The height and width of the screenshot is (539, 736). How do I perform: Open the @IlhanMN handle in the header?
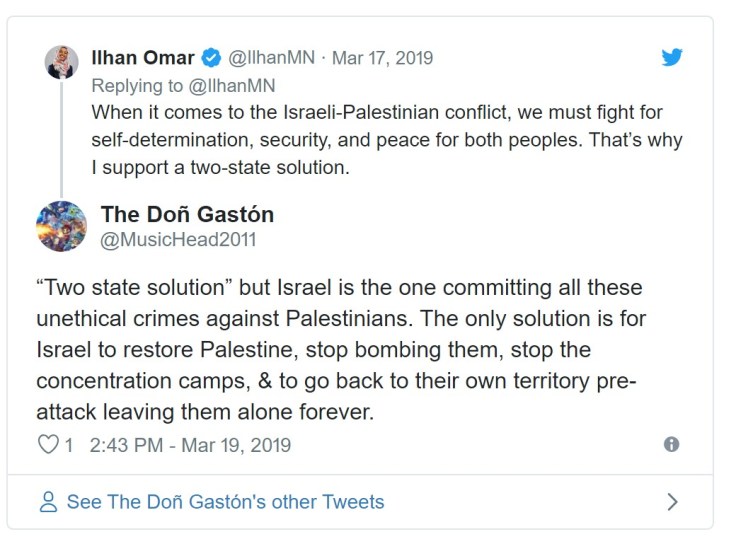271,58
